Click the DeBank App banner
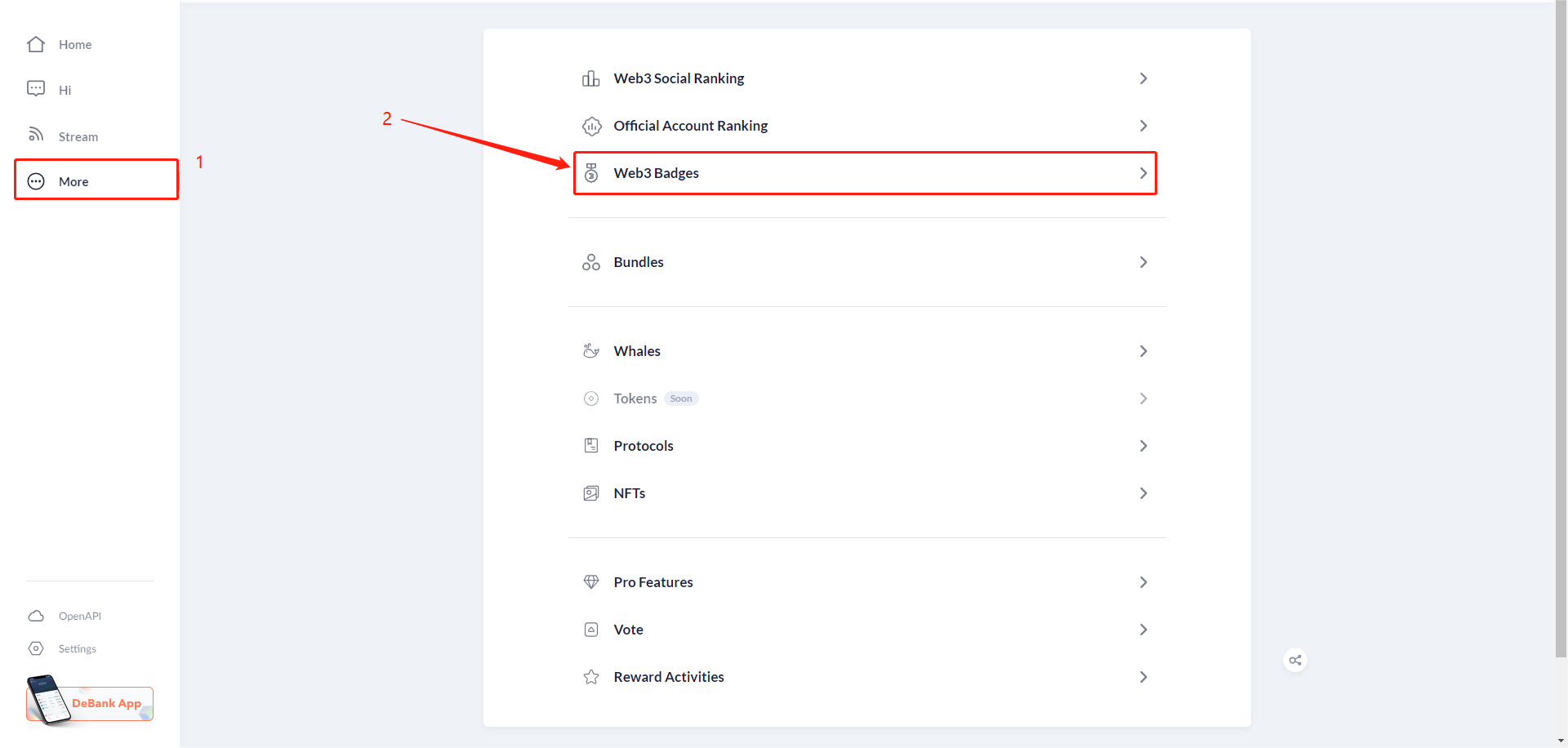The image size is (1568, 748). pyautogui.click(x=90, y=702)
